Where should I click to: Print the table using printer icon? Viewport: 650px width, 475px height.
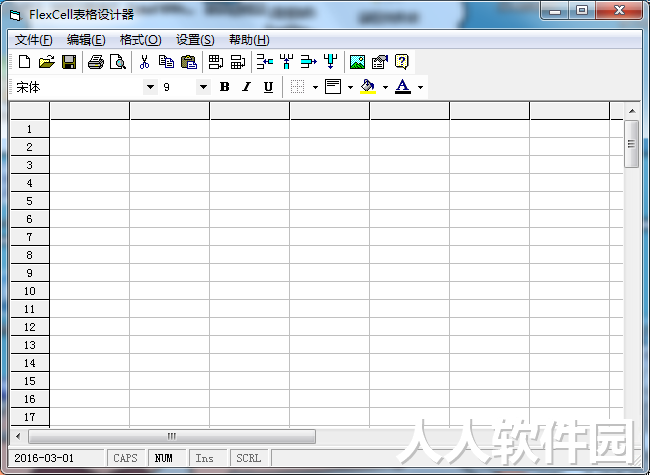(96, 62)
